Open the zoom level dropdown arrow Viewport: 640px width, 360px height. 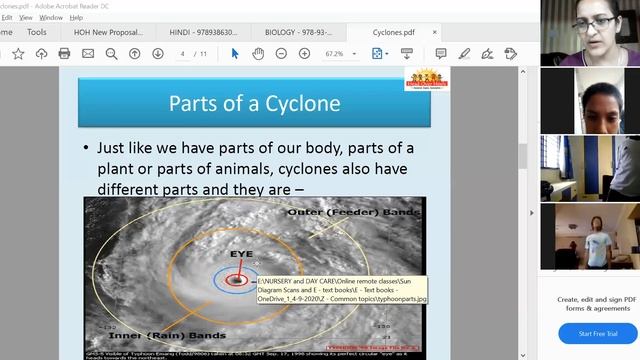(x=354, y=54)
